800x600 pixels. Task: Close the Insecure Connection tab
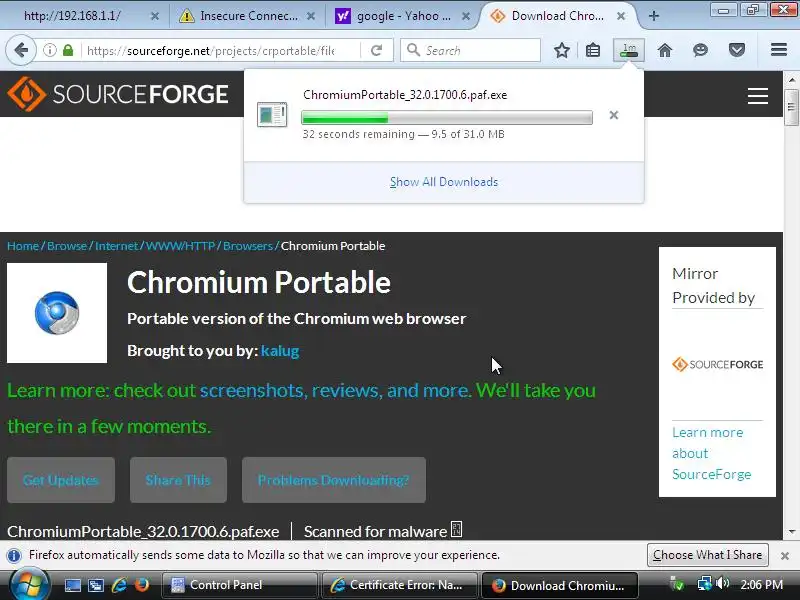[311, 16]
